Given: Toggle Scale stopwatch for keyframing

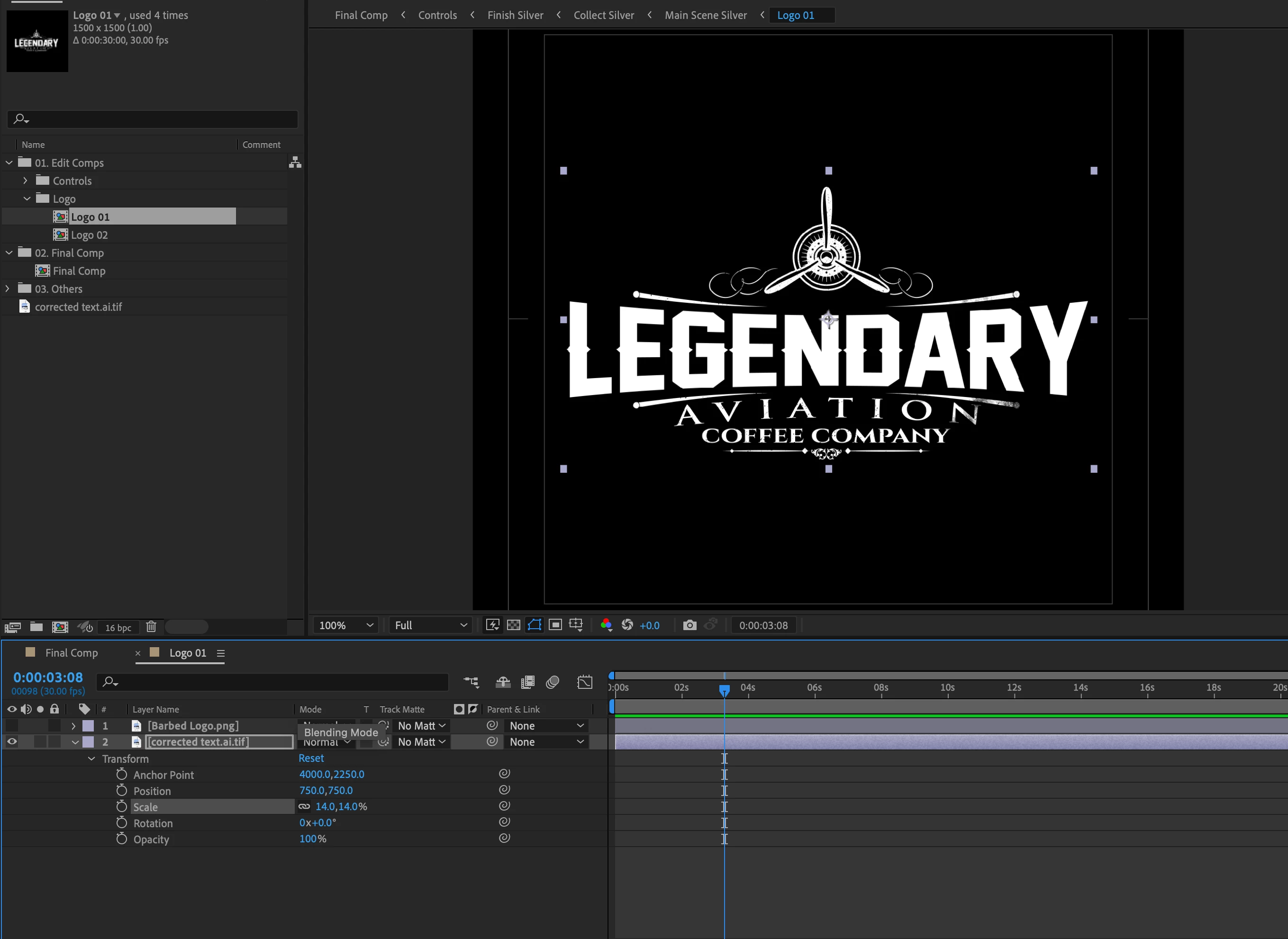Looking at the screenshot, I should 121,806.
